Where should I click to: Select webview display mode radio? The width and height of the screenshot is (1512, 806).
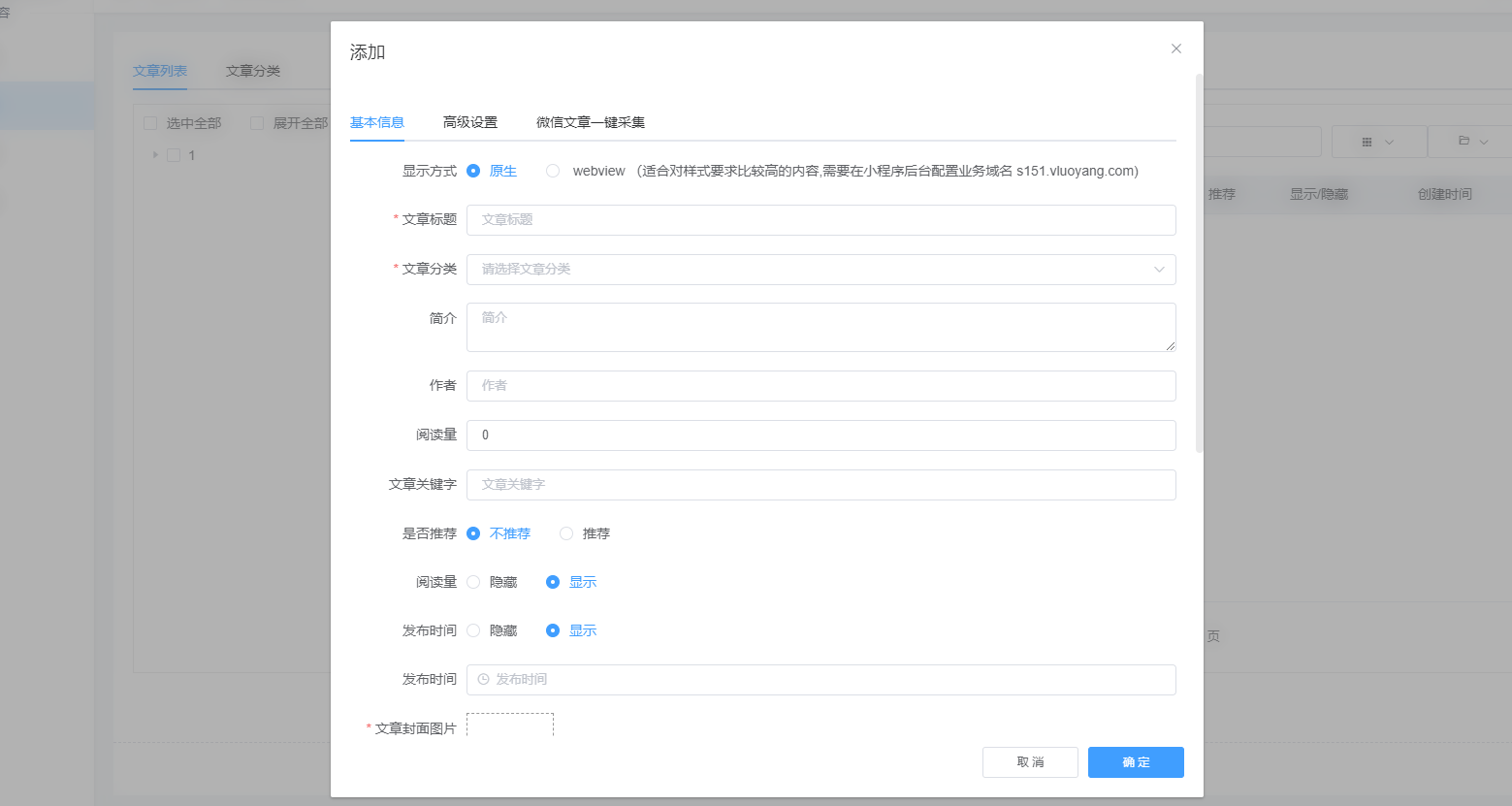click(553, 171)
